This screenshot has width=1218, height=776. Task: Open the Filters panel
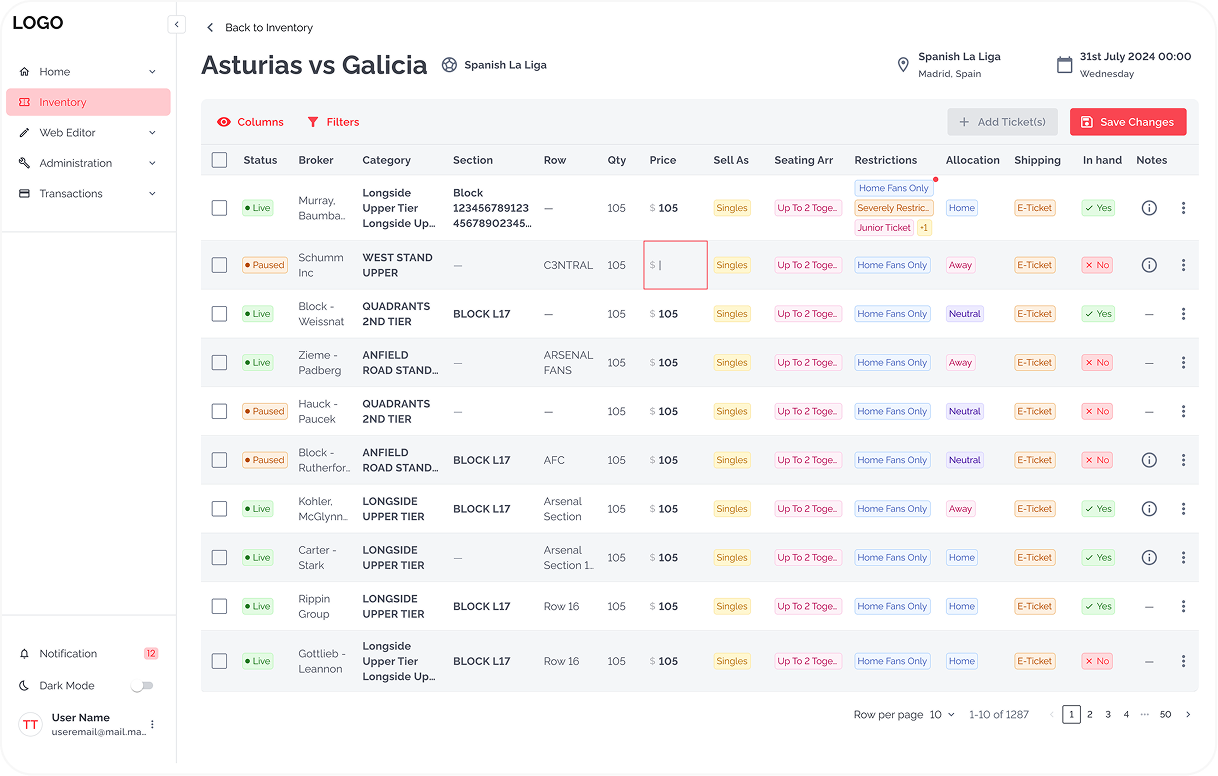pyautogui.click(x=333, y=122)
